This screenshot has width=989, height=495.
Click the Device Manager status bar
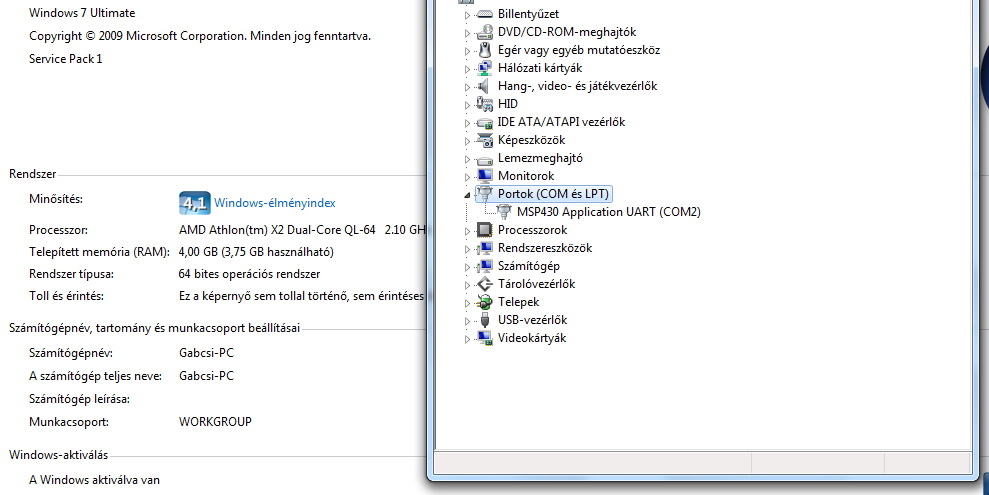click(703, 463)
